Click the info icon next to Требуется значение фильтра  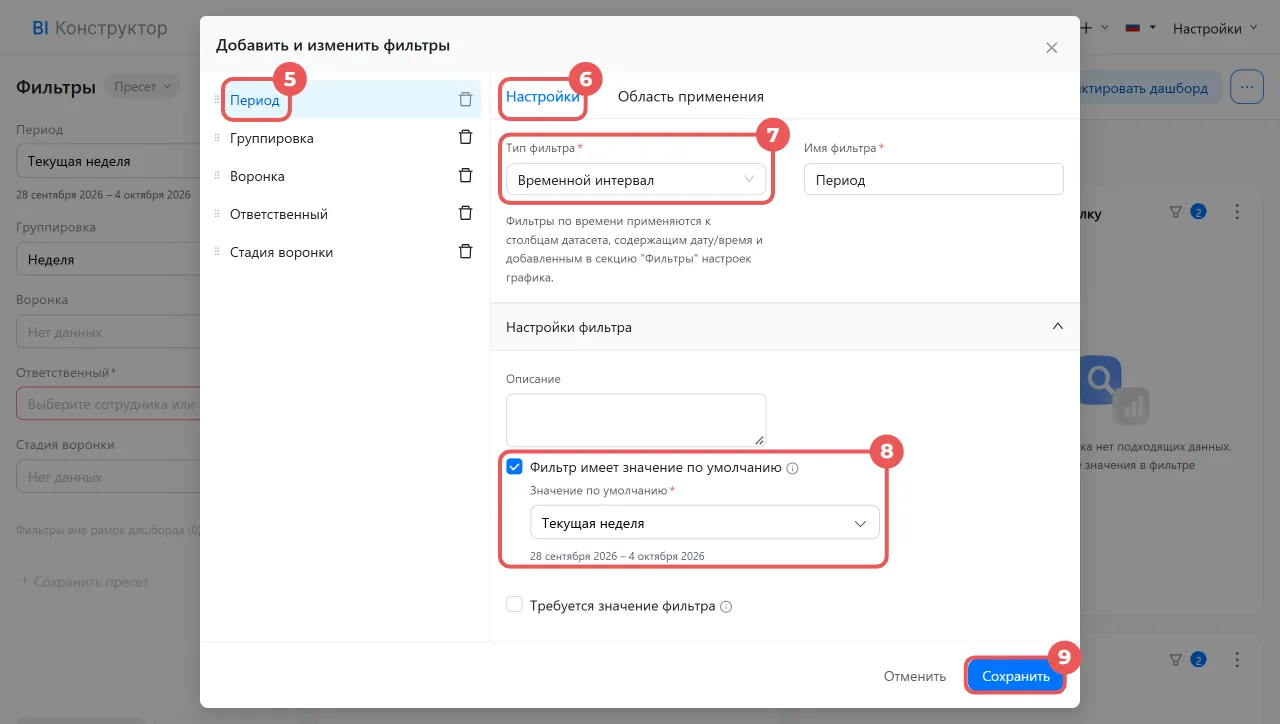[726, 606]
